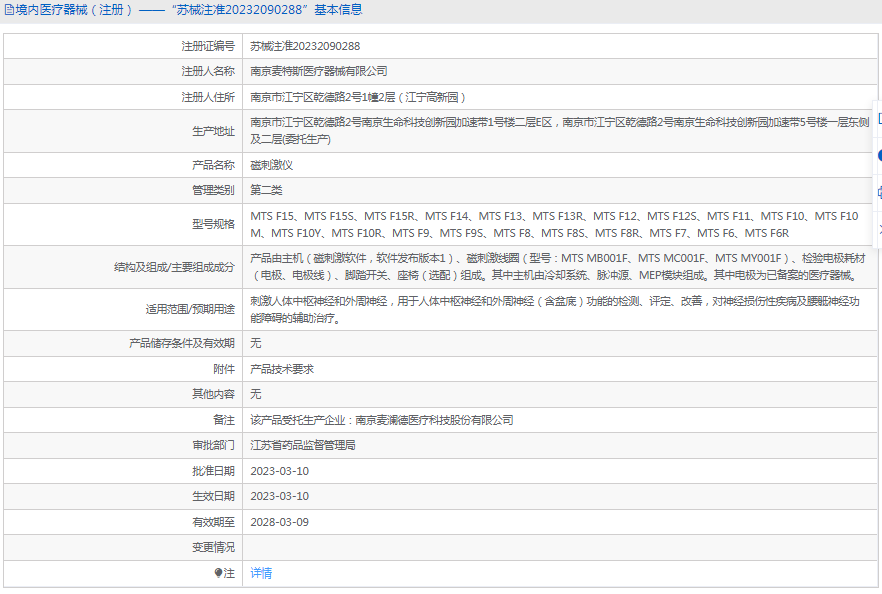Select registration number 苏械注准20232090288 value
882x594 pixels.
305,46
